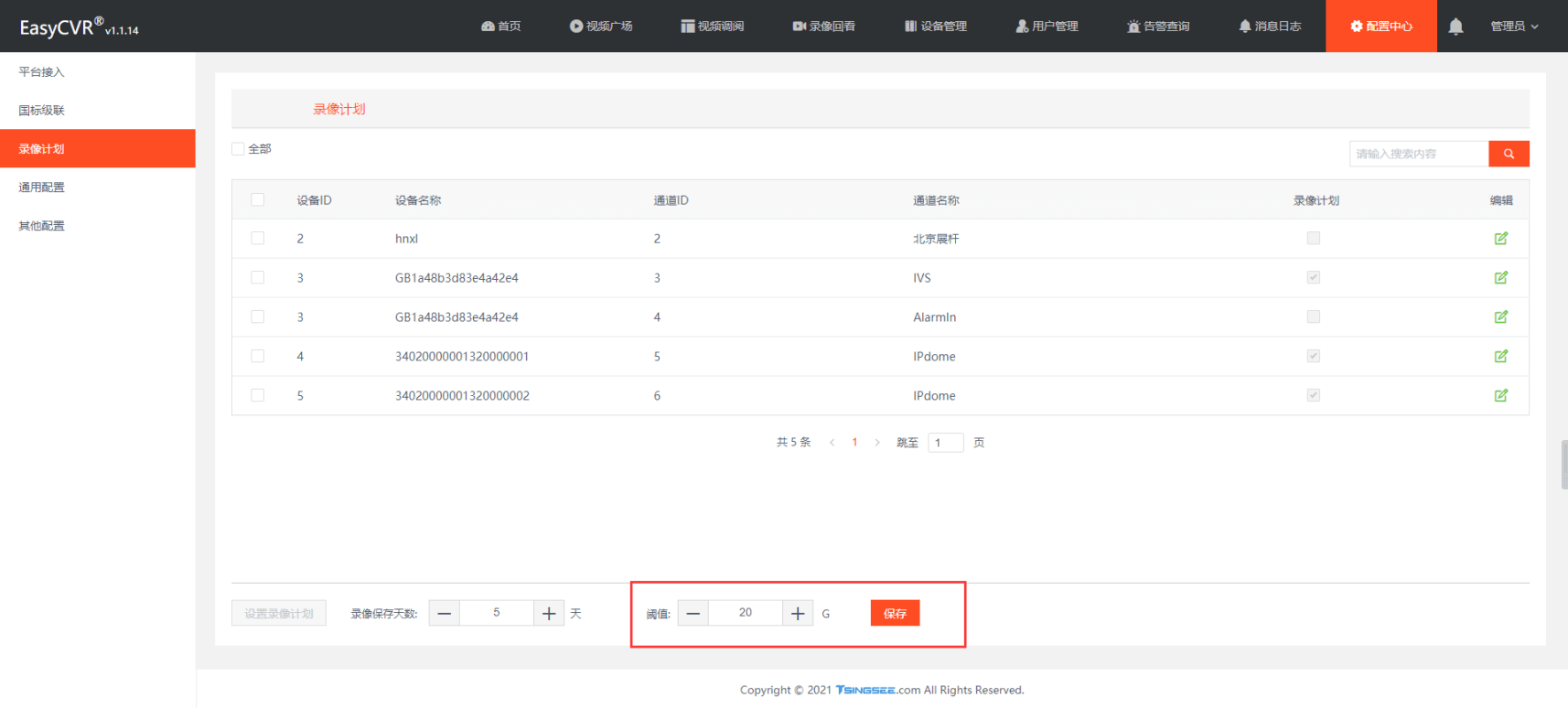The height and width of the screenshot is (708, 1568).
Task: Select 通用配置 in the left sidebar
Action: click(42, 188)
